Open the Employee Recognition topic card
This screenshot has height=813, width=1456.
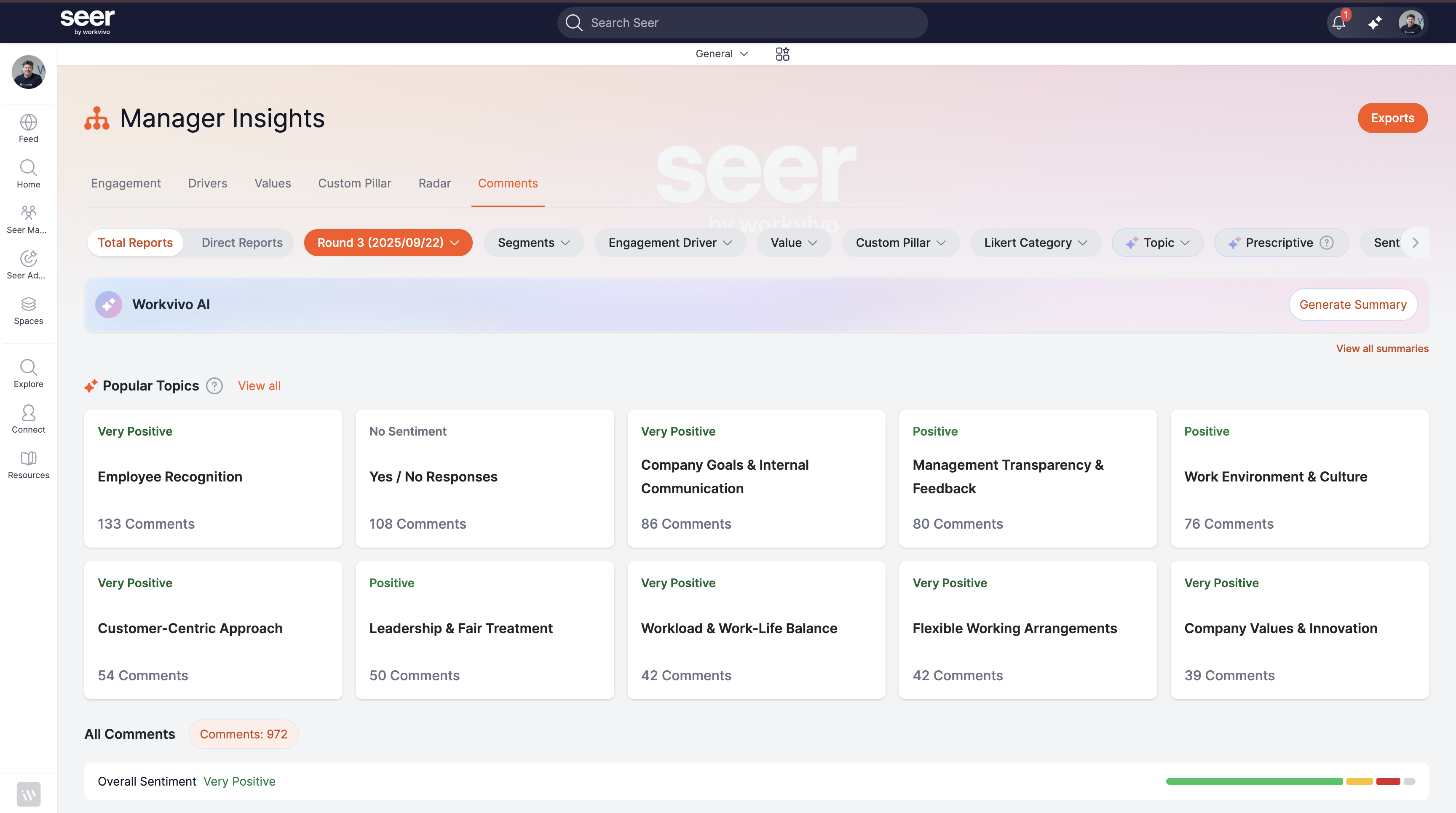pyautogui.click(x=213, y=478)
